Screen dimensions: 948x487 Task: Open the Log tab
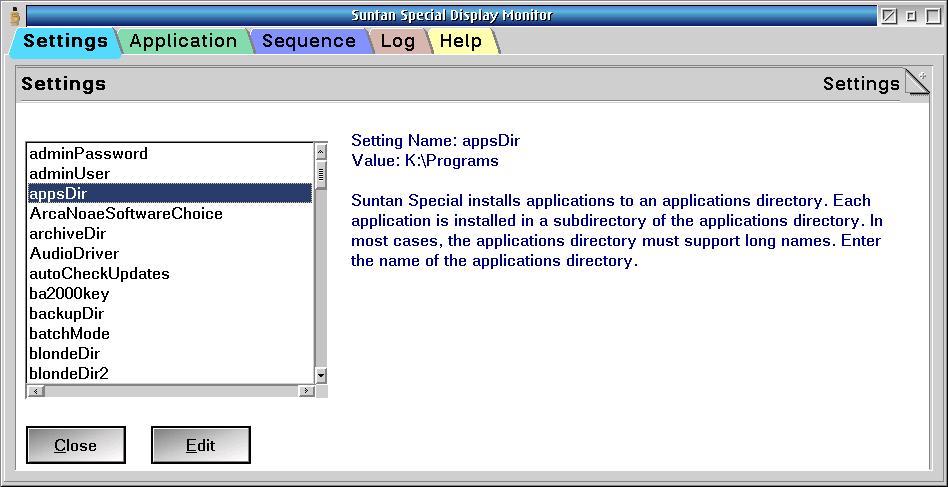tap(398, 41)
